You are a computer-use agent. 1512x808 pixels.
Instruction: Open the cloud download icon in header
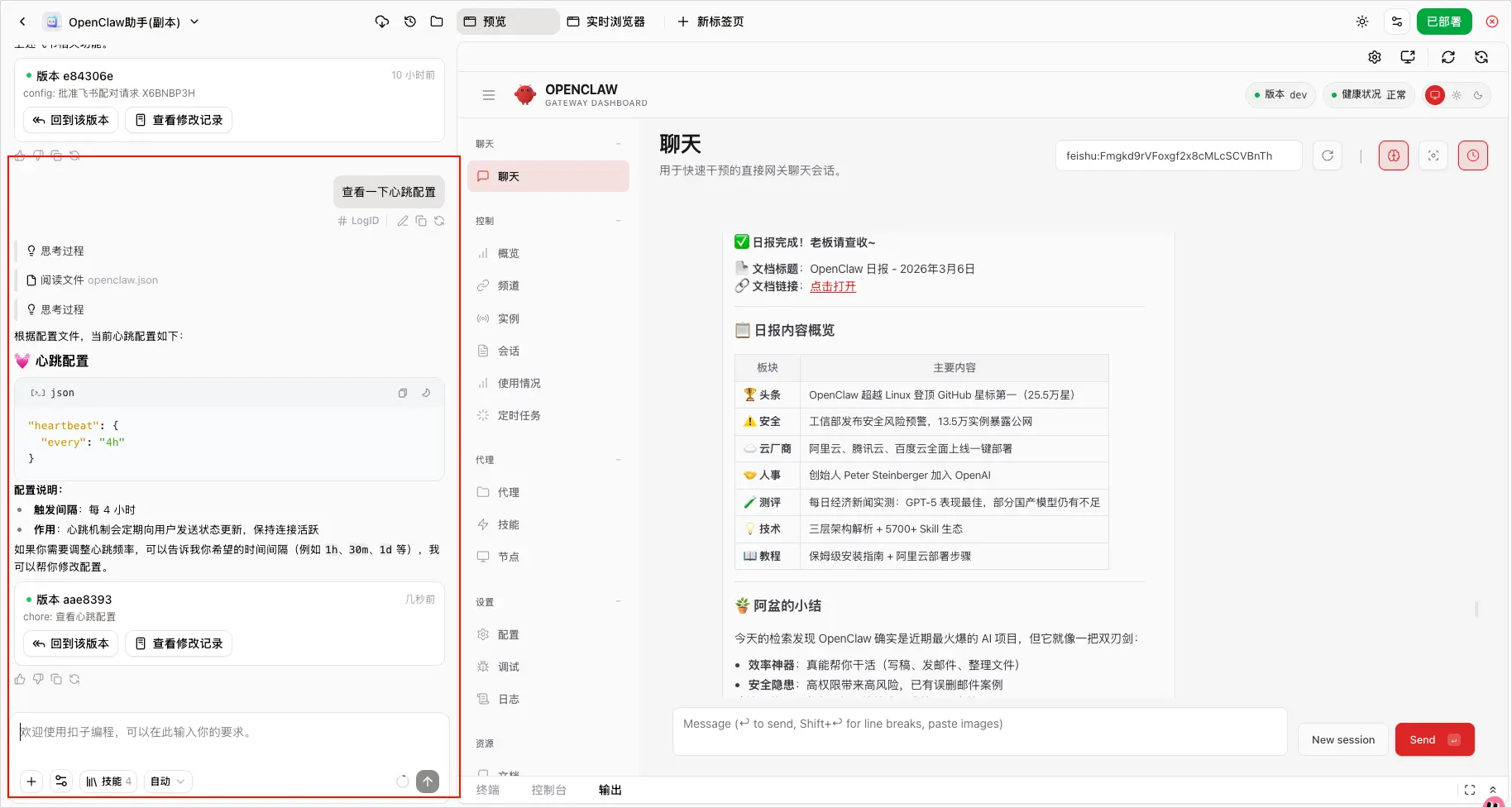pos(382,22)
